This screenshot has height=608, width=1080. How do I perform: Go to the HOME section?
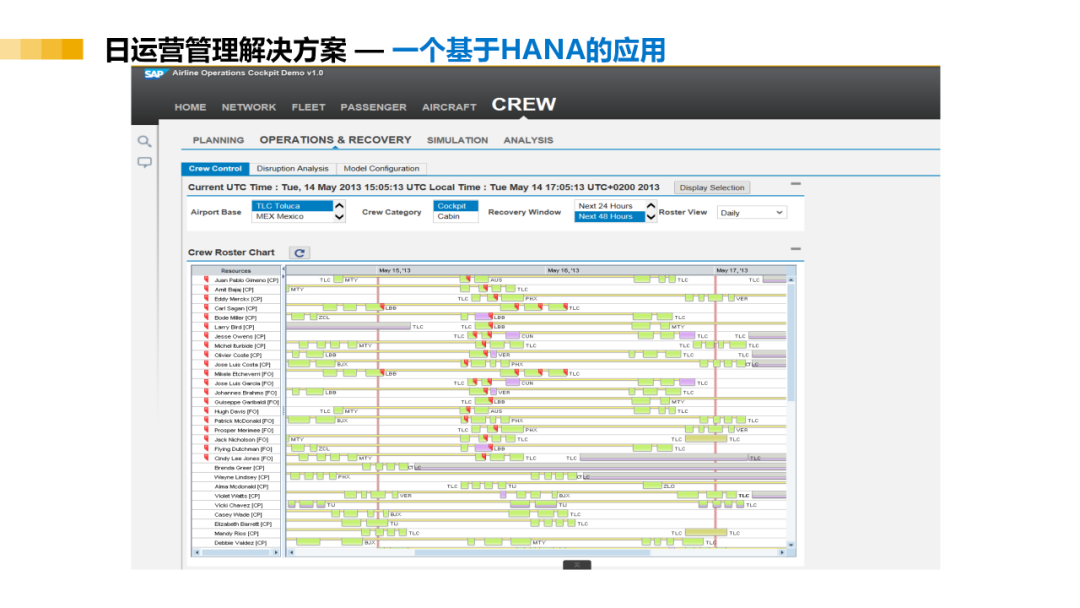[190, 107]
